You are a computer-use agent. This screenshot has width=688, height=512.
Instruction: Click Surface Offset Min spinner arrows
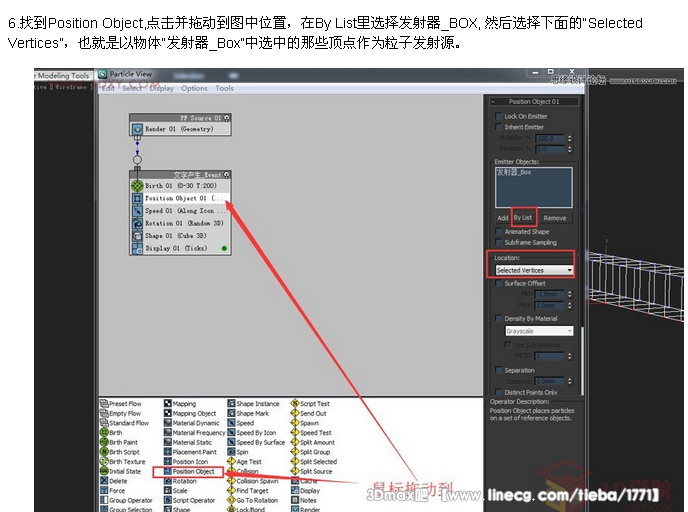point(570,294)
